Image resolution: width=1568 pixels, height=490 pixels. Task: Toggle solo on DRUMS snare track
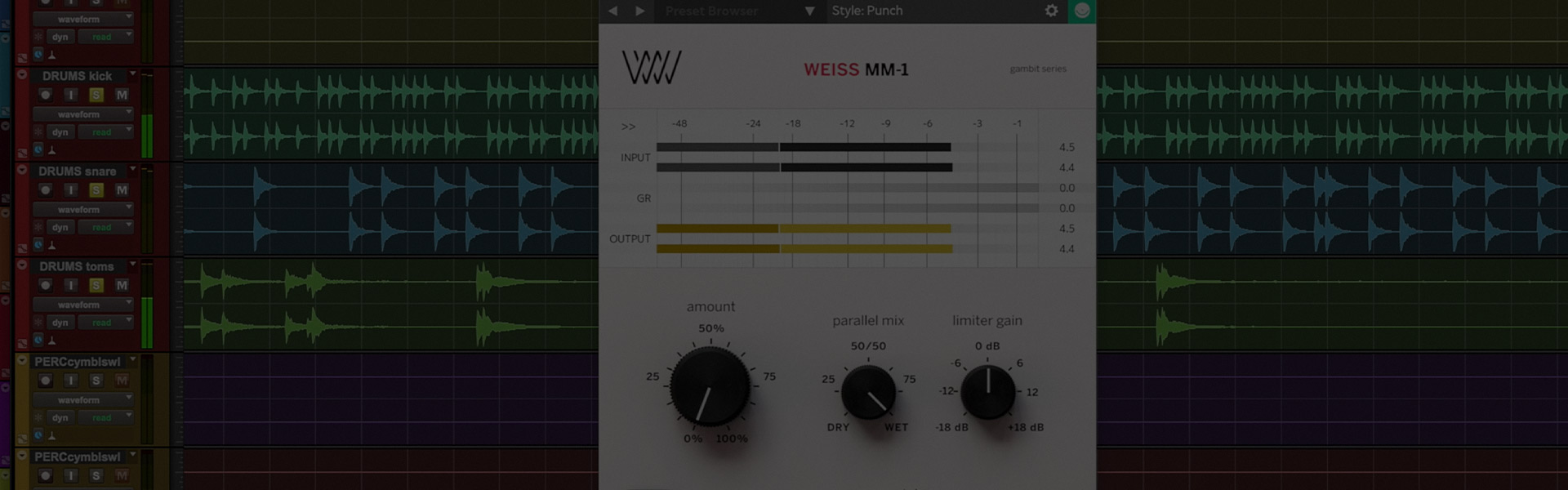pos(96,190)
